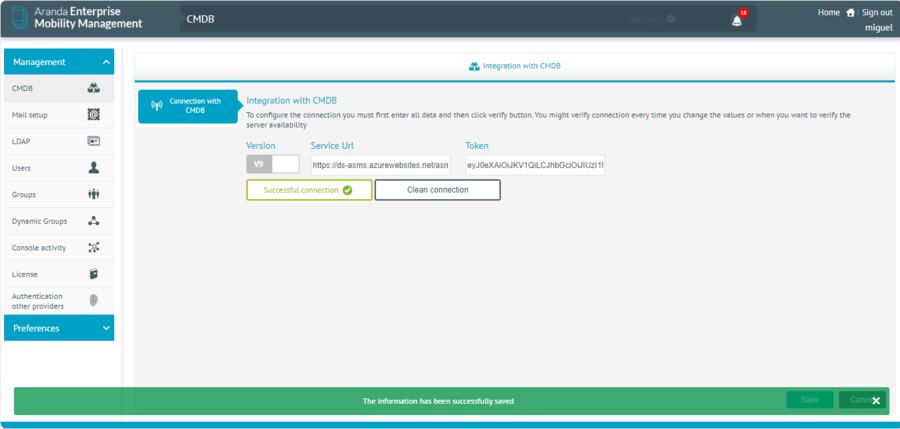The width and height of the screenshot is (900, 429).
Task: Open Users menu item
Action: [x=59, y=168]
